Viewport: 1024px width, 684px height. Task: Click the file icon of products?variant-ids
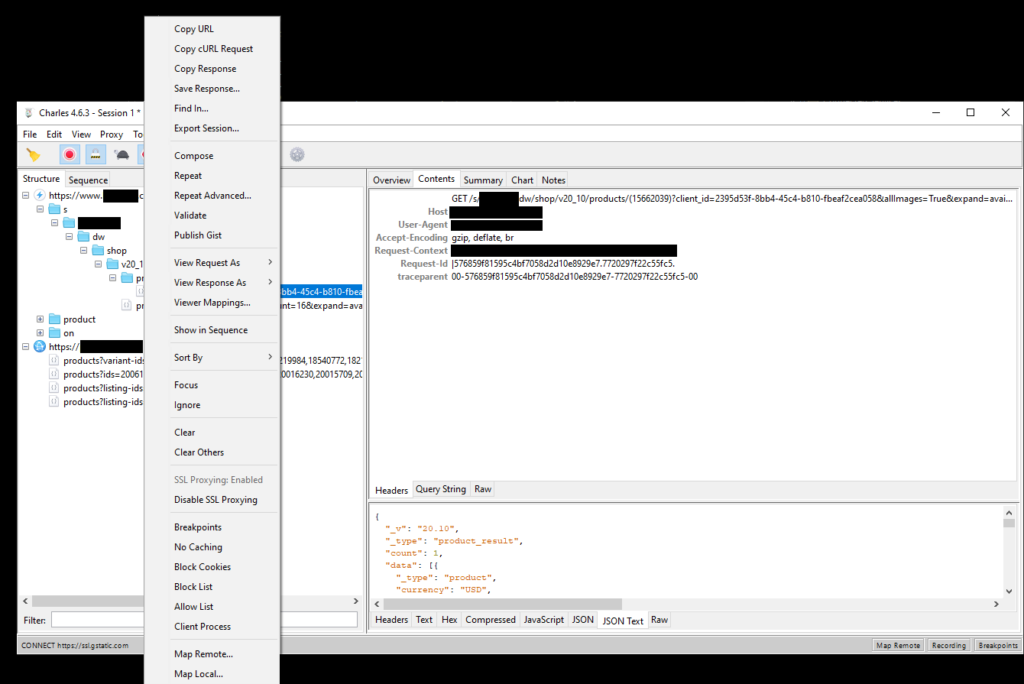54,361
